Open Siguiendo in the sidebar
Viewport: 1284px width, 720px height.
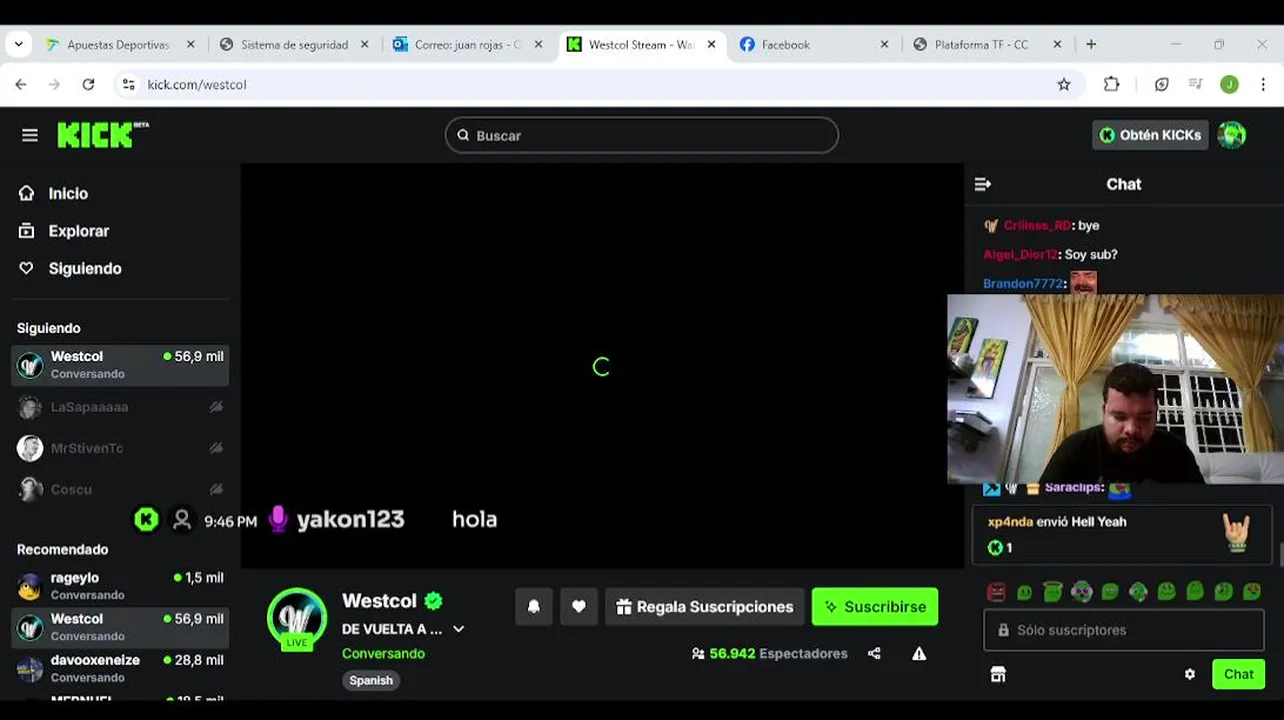tap(85, 268)
